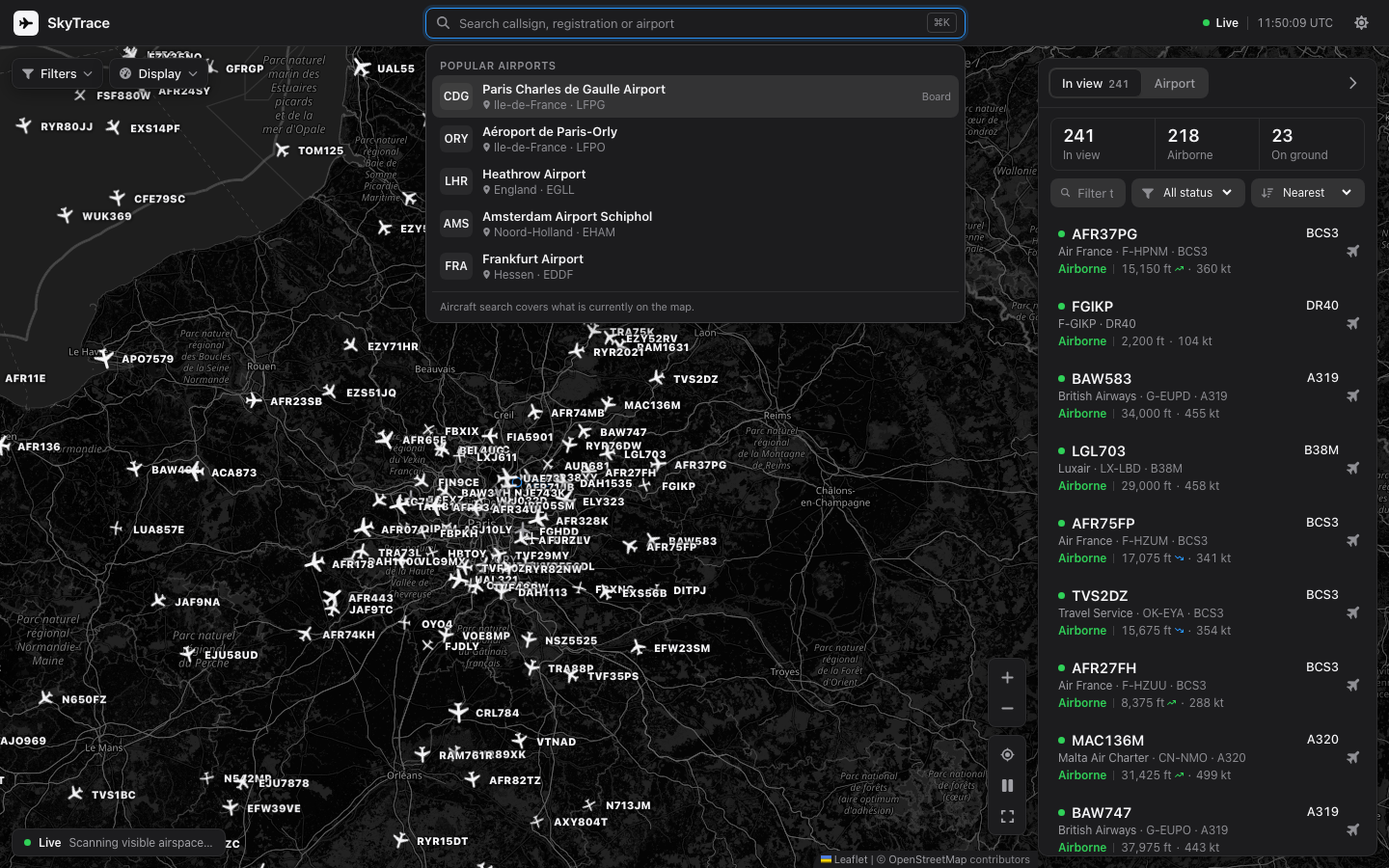Select the LUA857E aircraft on the map
Screen dimensions: 1389x868
point(116,529)
